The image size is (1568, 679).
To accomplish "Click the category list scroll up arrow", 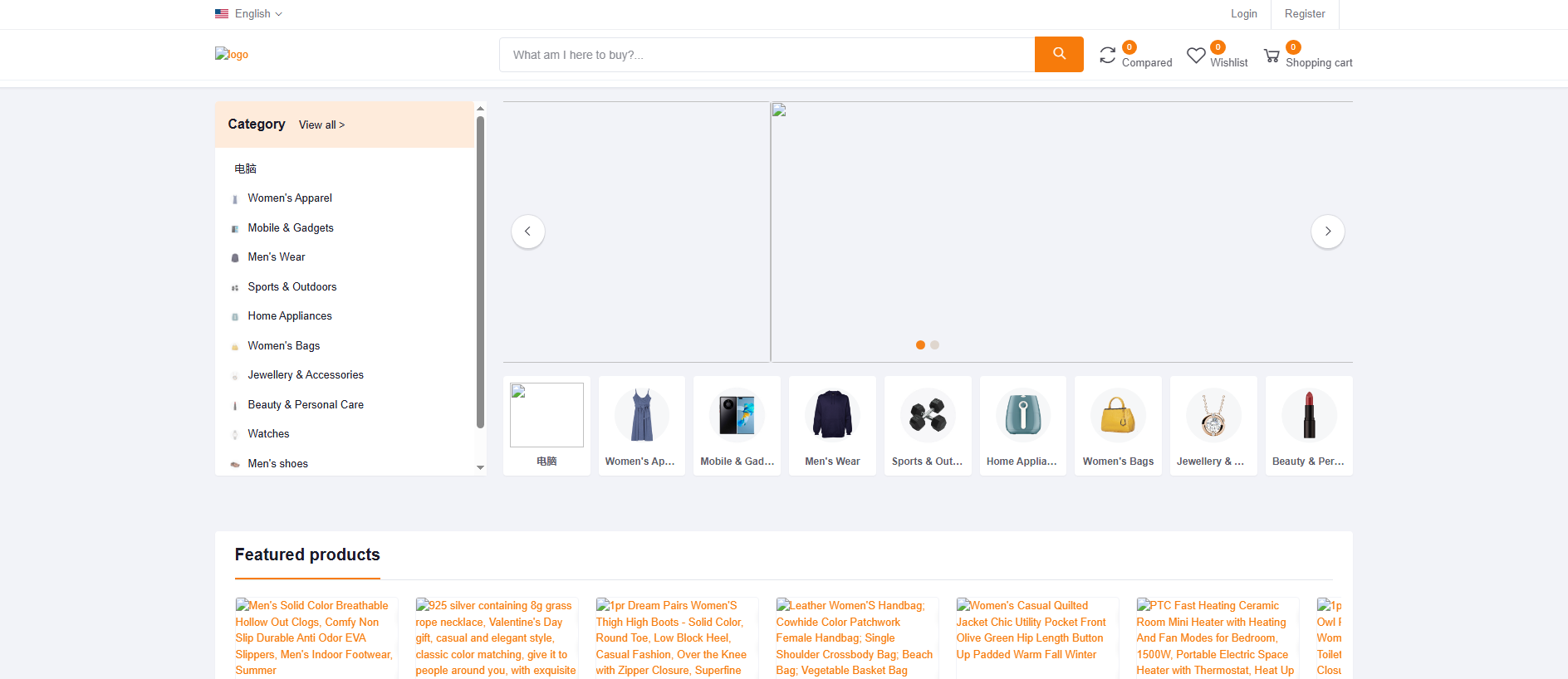I will click(x=480, y=108).
